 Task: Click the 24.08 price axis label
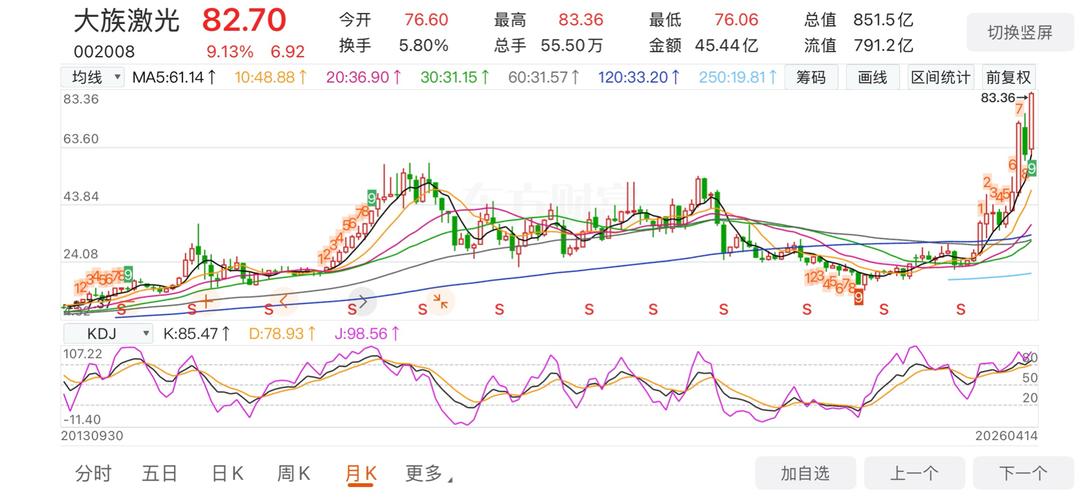[81, 255]
